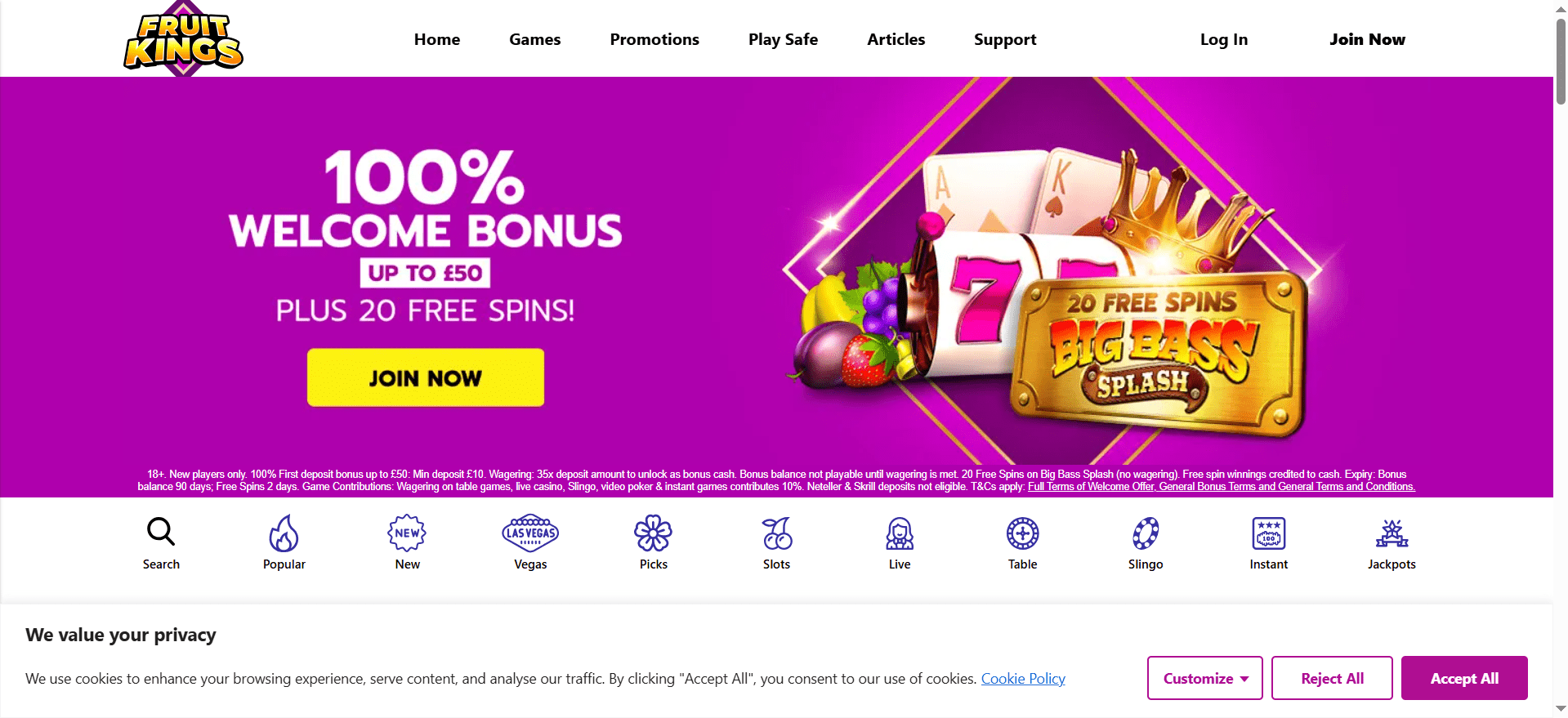Viewport: 1568px width, 718px height.
Task: Go to the Promotions menu item
Action: coord(654,39)
